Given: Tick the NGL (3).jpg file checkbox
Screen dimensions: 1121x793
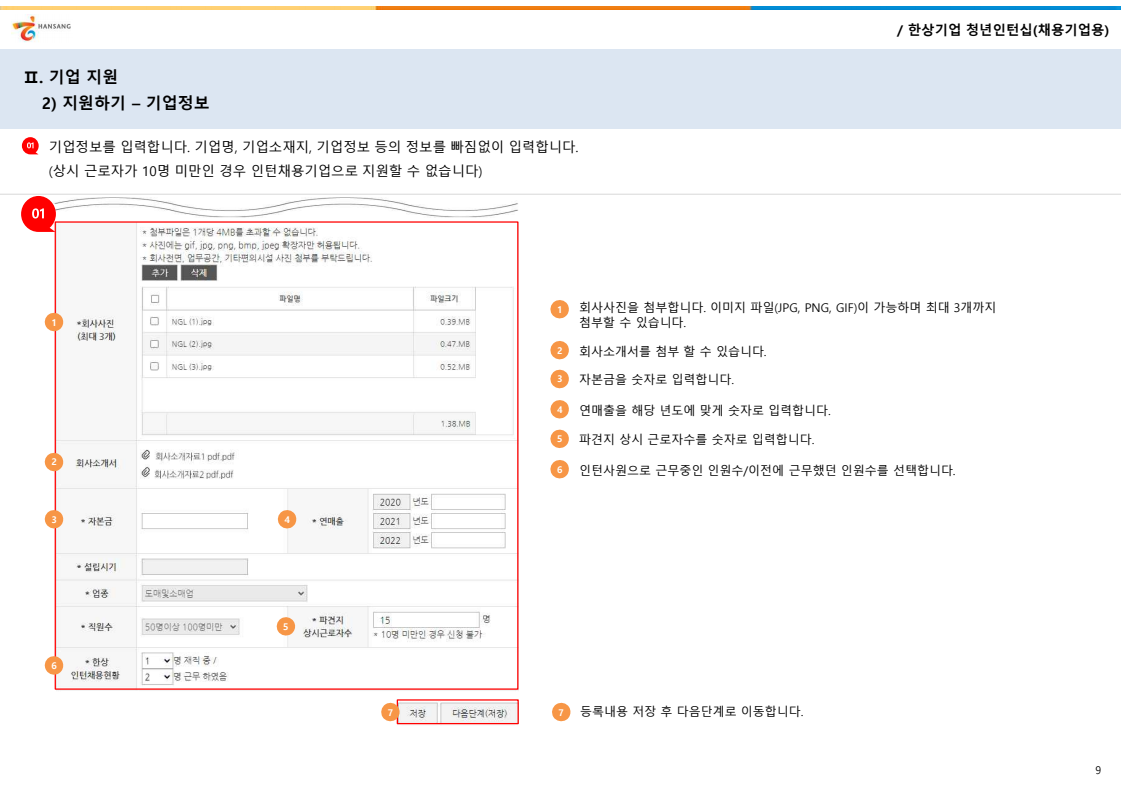Looking at the screenshot, I should pos(154,367).
